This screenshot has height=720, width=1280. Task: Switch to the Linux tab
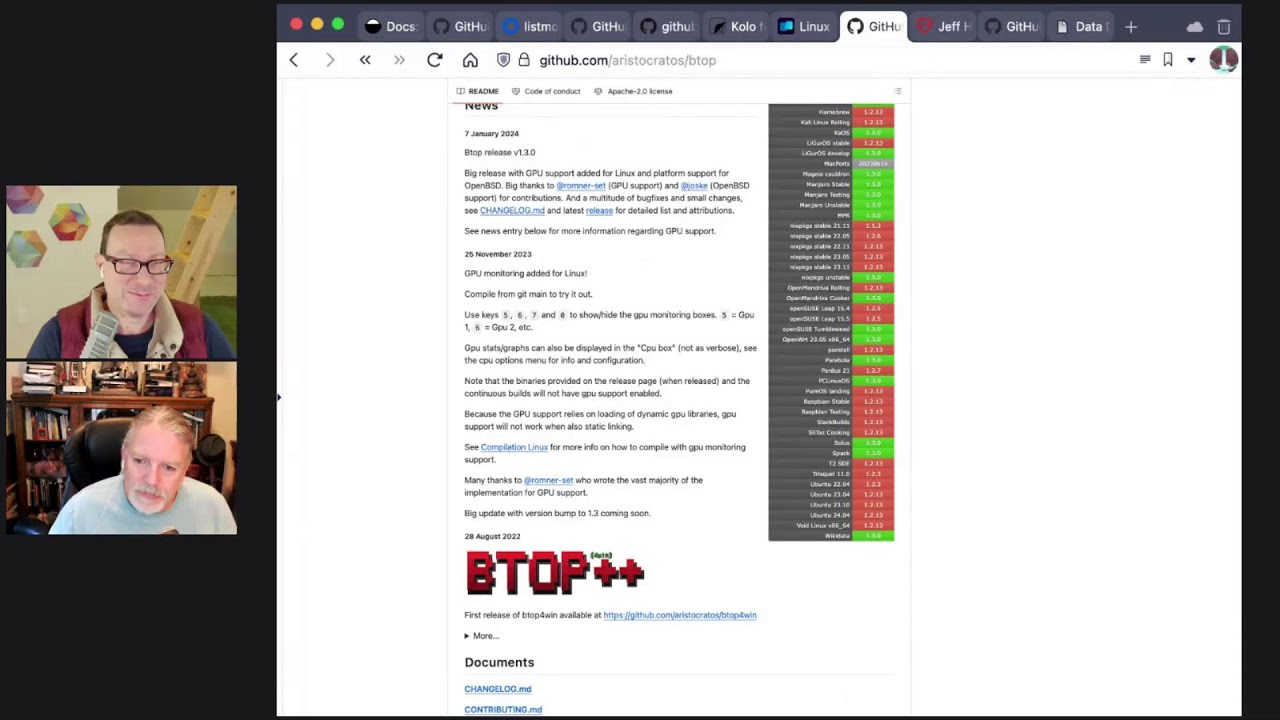coord(805,27)
